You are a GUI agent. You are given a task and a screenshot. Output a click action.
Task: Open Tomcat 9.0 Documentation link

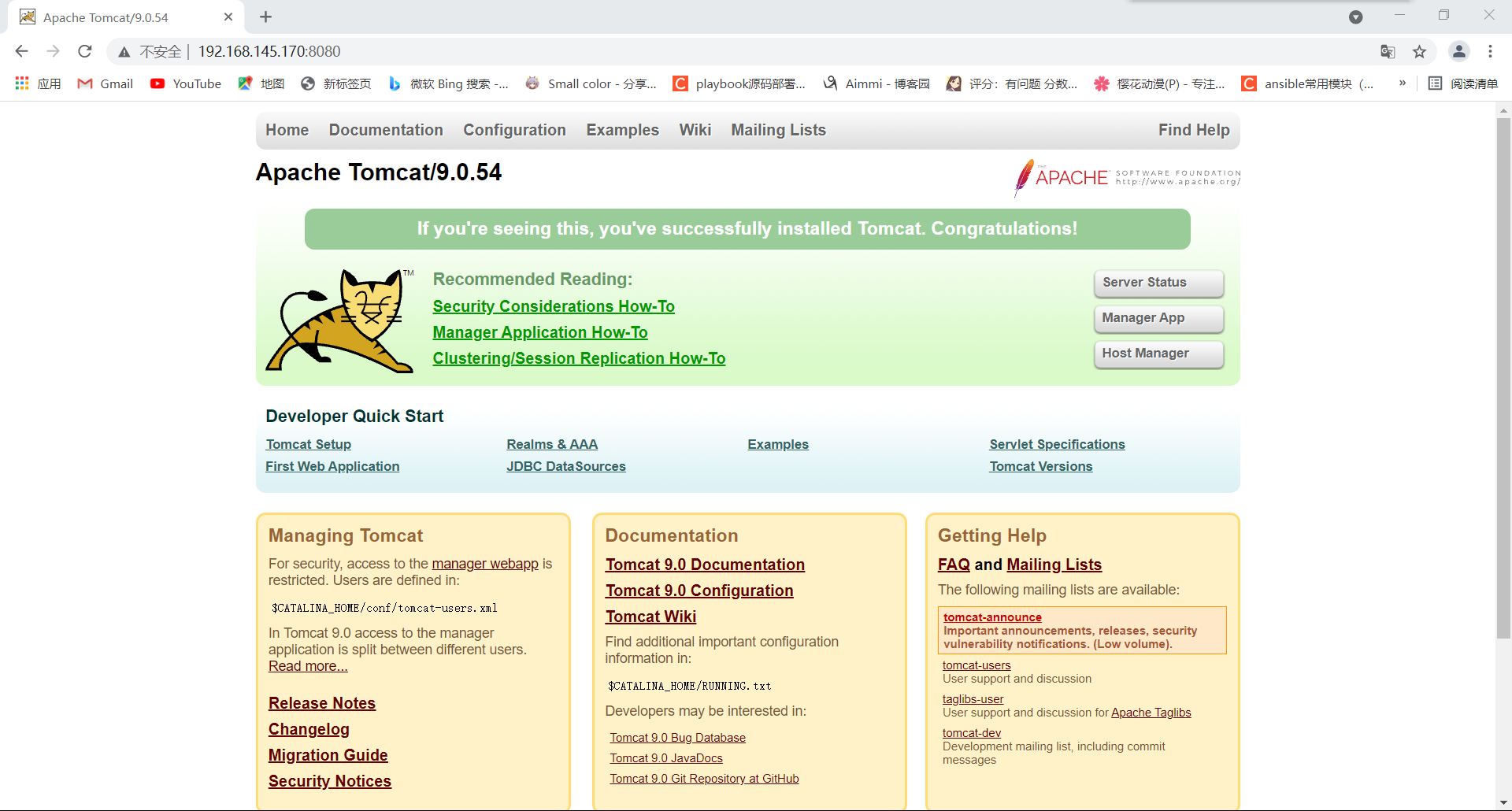click(x=705, y=565)
